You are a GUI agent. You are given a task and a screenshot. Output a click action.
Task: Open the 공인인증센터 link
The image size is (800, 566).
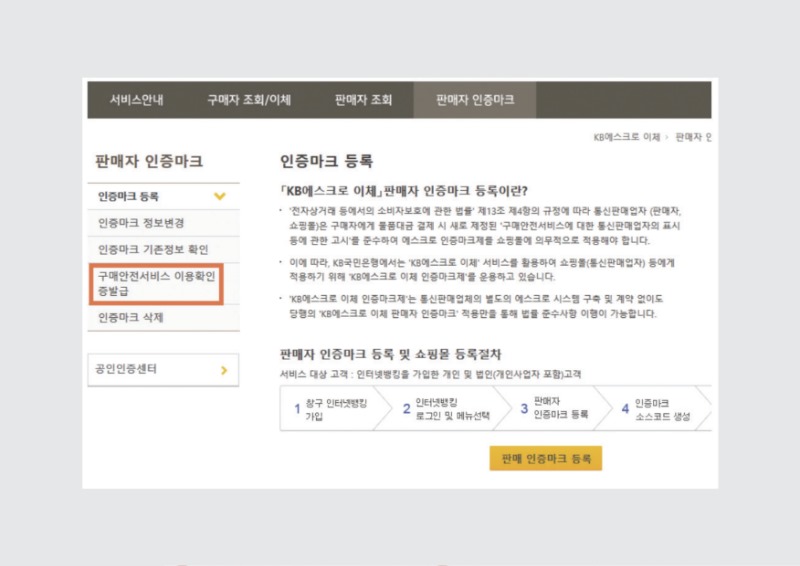pyautogui.click(x=127, y=370)
